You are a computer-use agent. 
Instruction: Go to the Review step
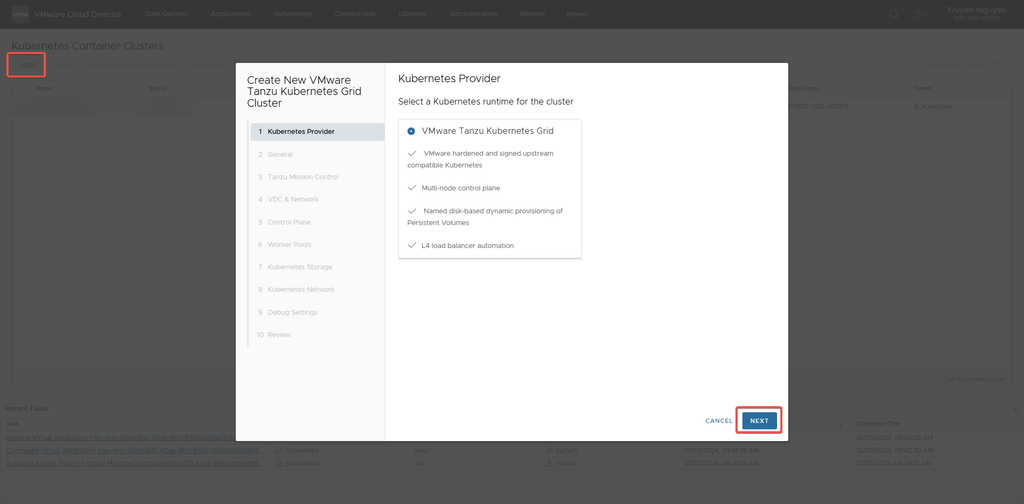279,335
